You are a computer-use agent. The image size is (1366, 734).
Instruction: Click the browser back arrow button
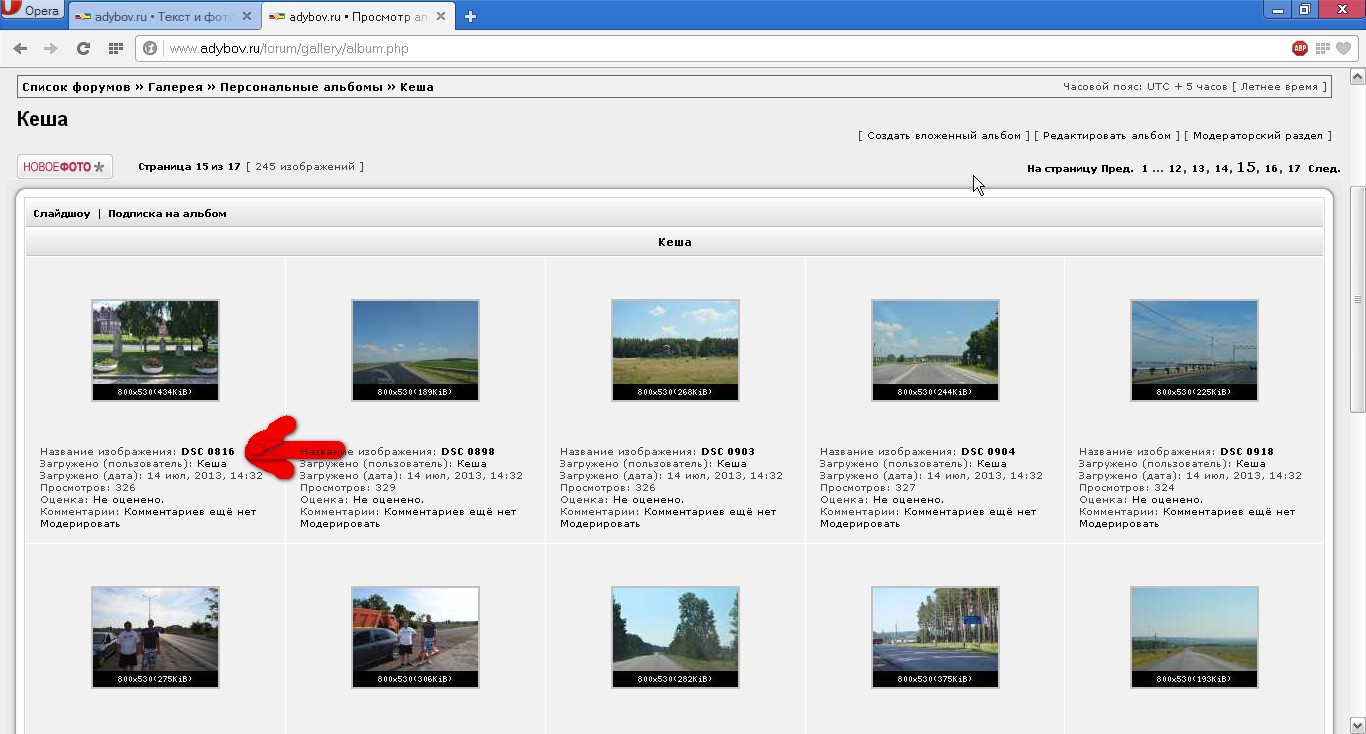click(20, 48)
